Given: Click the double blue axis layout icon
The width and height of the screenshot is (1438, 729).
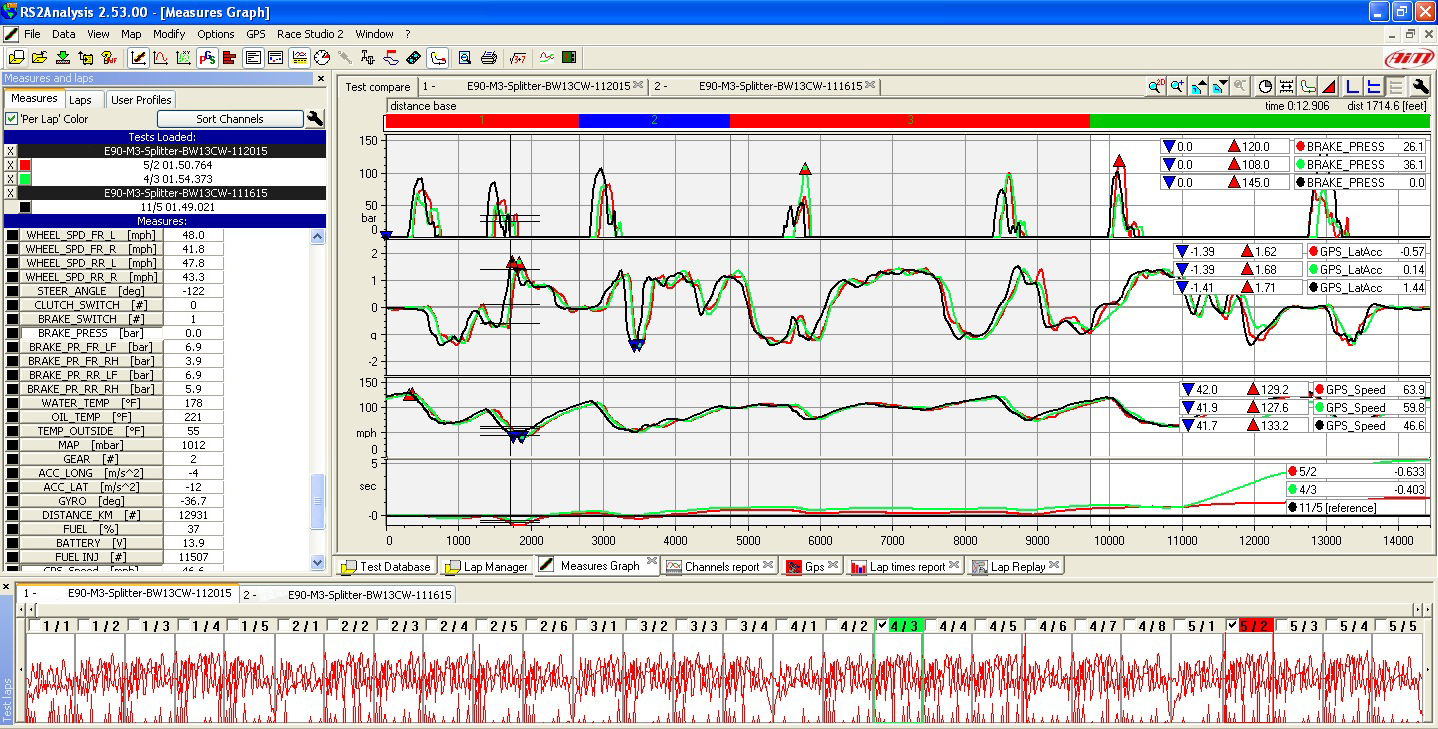Looking at the screenshot, I should click(1374, 87).
